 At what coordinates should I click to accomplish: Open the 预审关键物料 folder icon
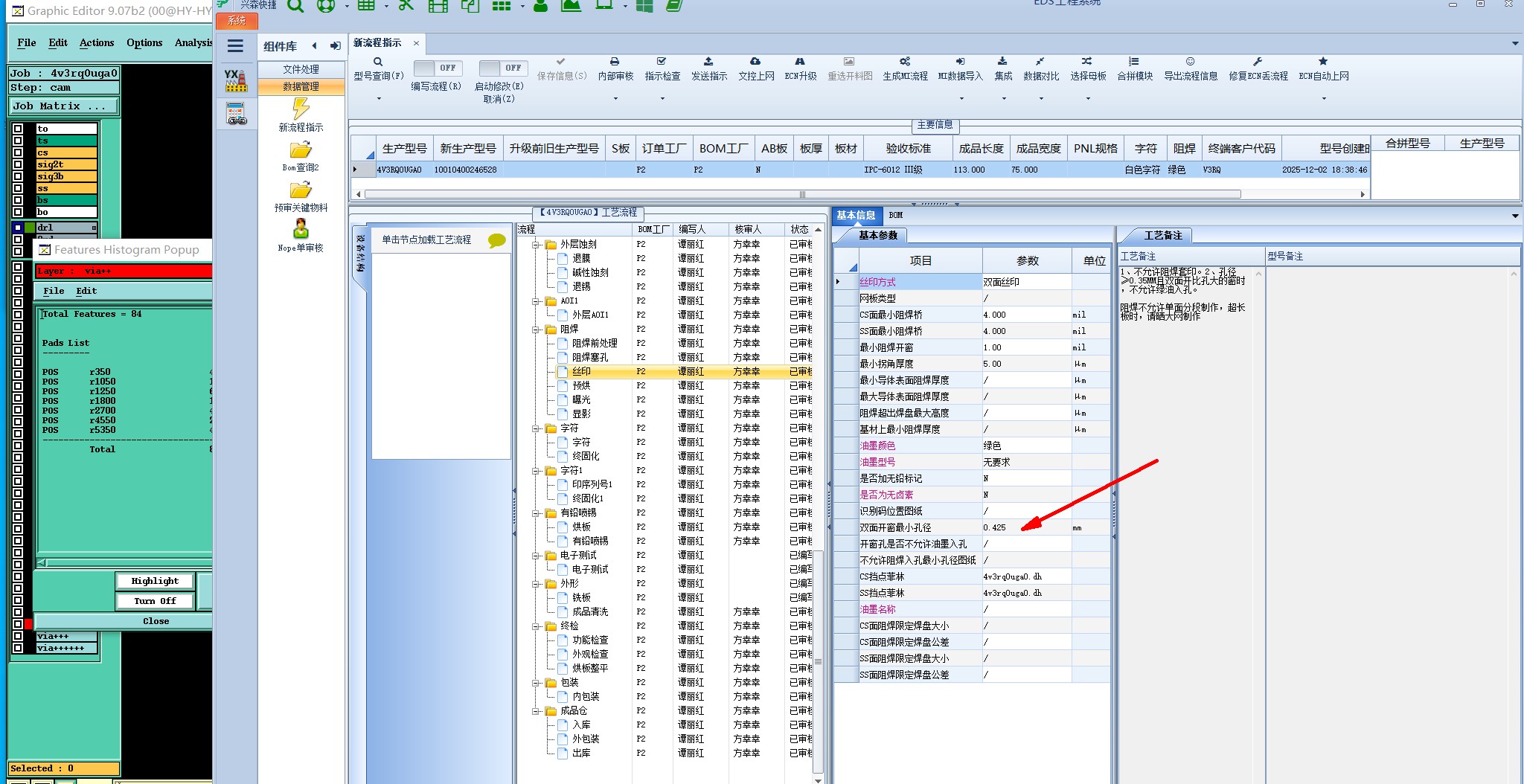tap(301, 190)
